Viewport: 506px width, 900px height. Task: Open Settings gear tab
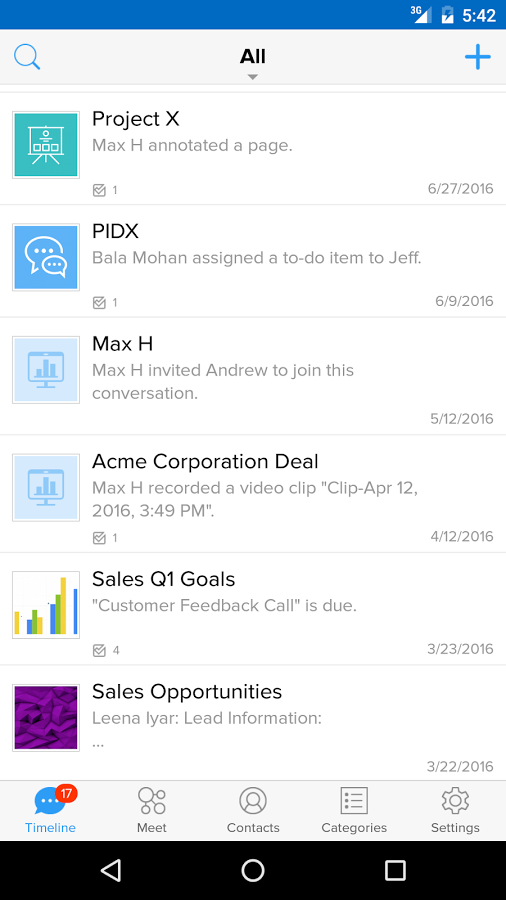(456, 810)
